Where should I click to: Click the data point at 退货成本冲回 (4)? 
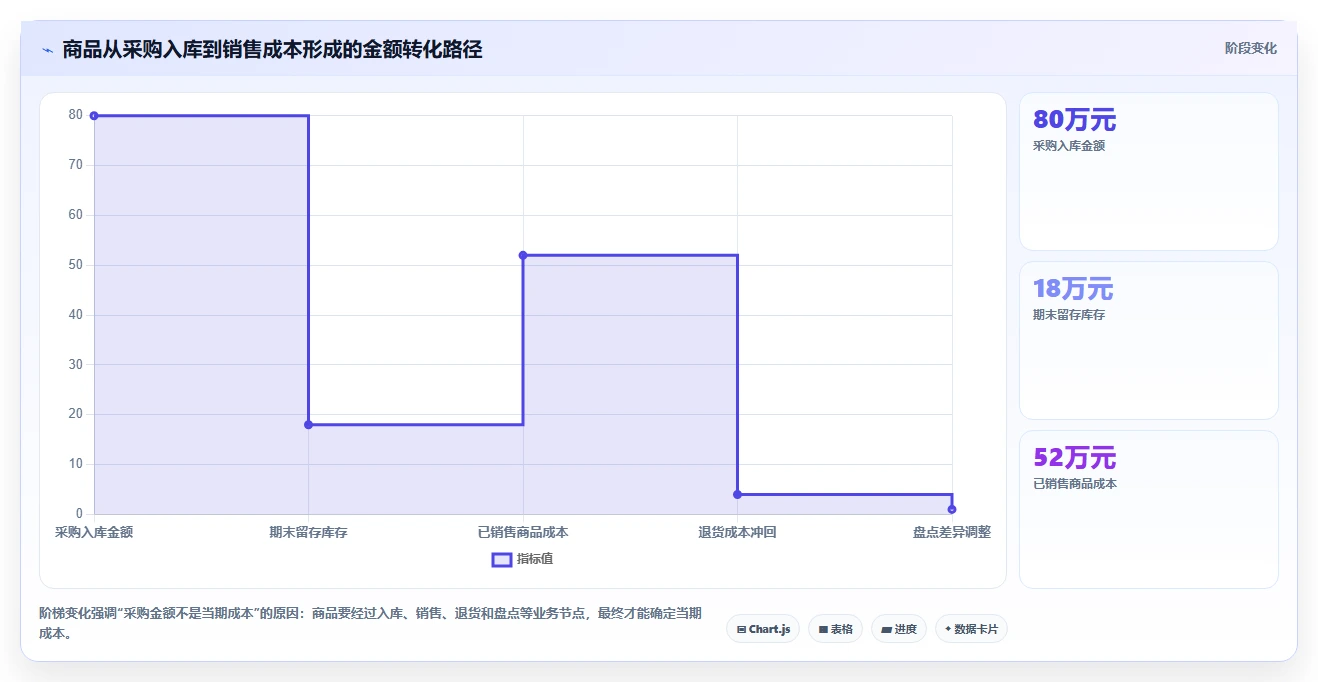pos(737,494)
